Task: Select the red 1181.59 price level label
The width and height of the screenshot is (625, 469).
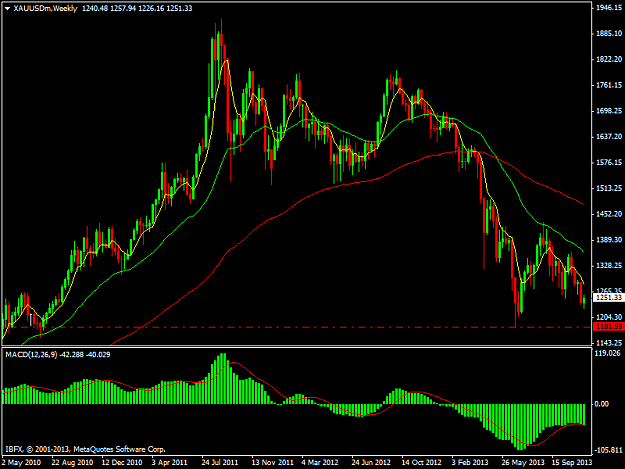Action: coord(609,327)
